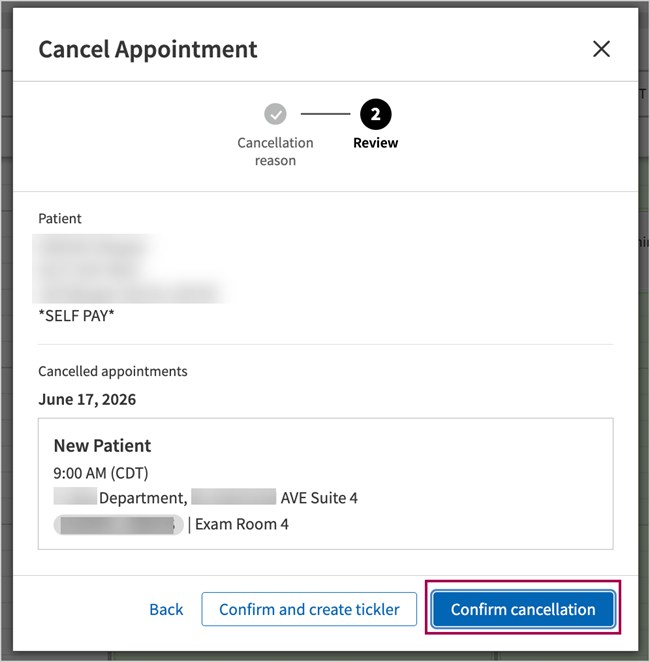Click the completed checkmark step icon
This screenshot has height=662, width=650.
coord(275,114)
